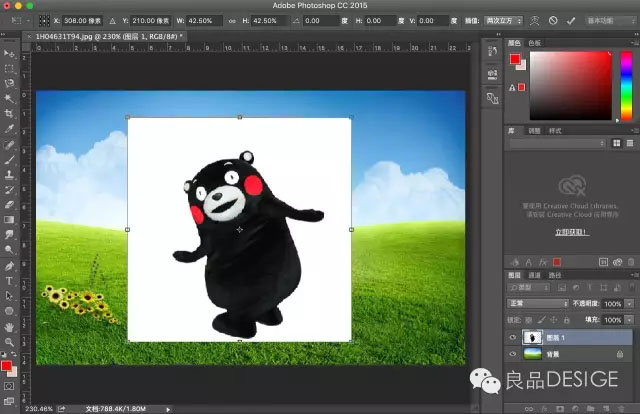This screenshot has height=414, width=640.
Task: Open the fill 100% slider arrow
Action: click(x=629, y=320)
